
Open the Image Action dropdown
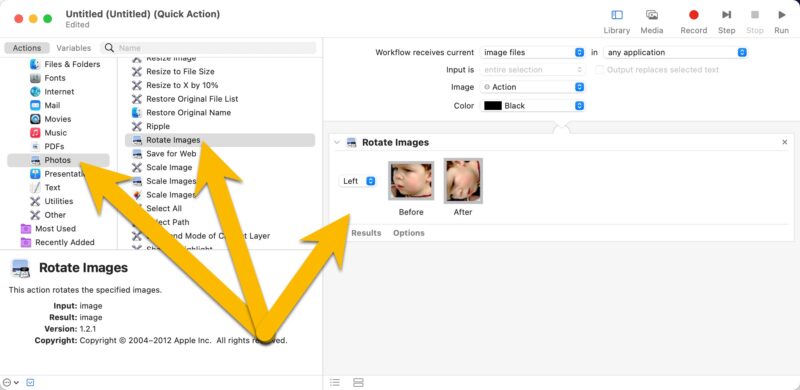(532, 87)
